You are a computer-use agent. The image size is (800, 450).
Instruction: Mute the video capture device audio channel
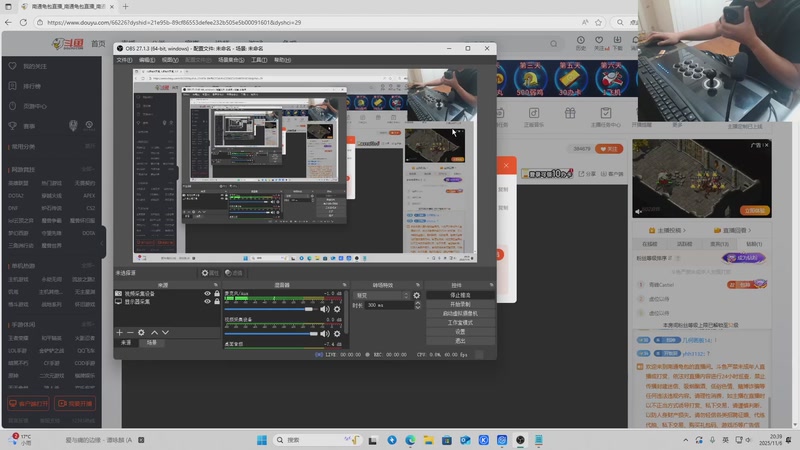point(324,334)
